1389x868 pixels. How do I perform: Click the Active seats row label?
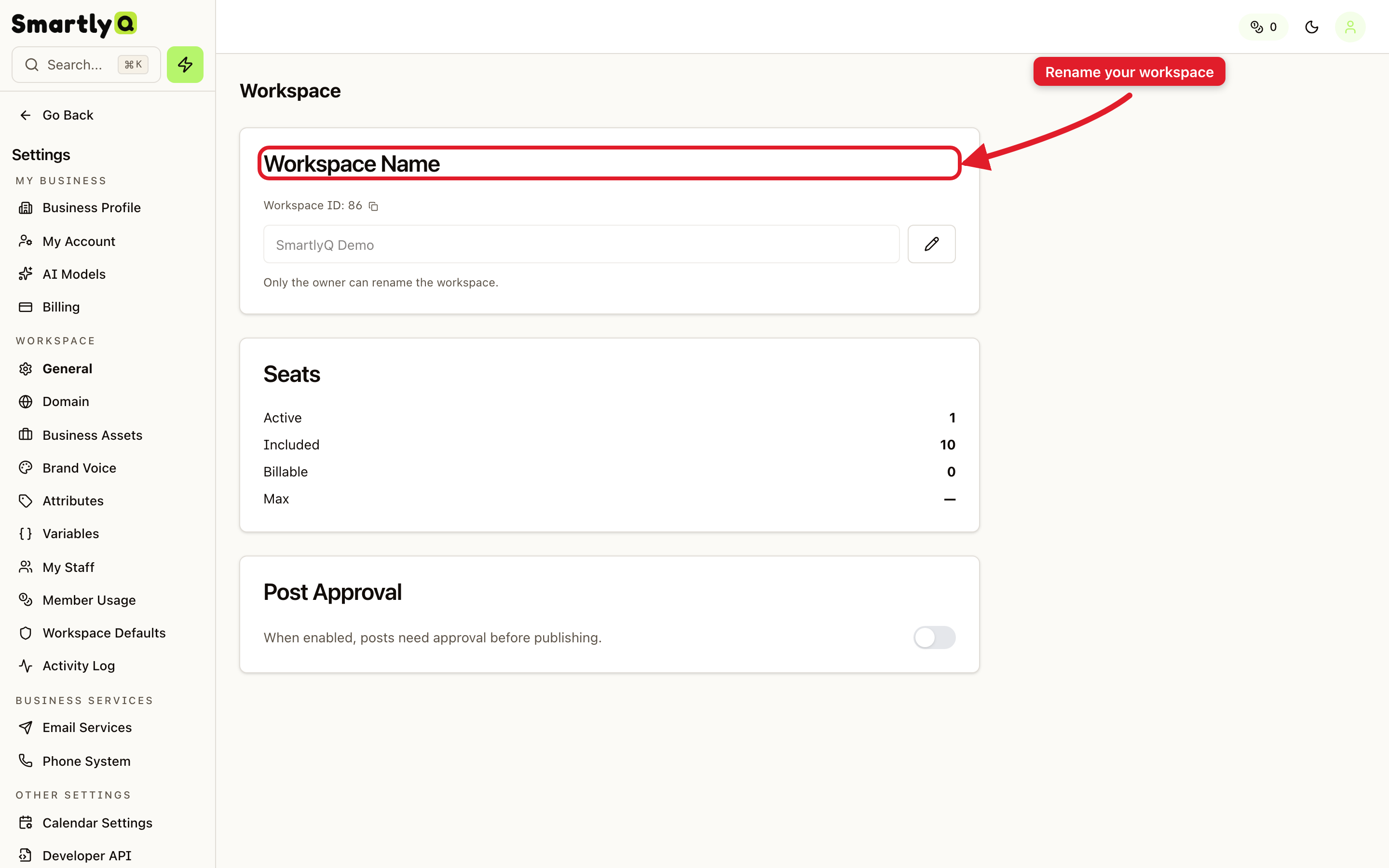283,417
